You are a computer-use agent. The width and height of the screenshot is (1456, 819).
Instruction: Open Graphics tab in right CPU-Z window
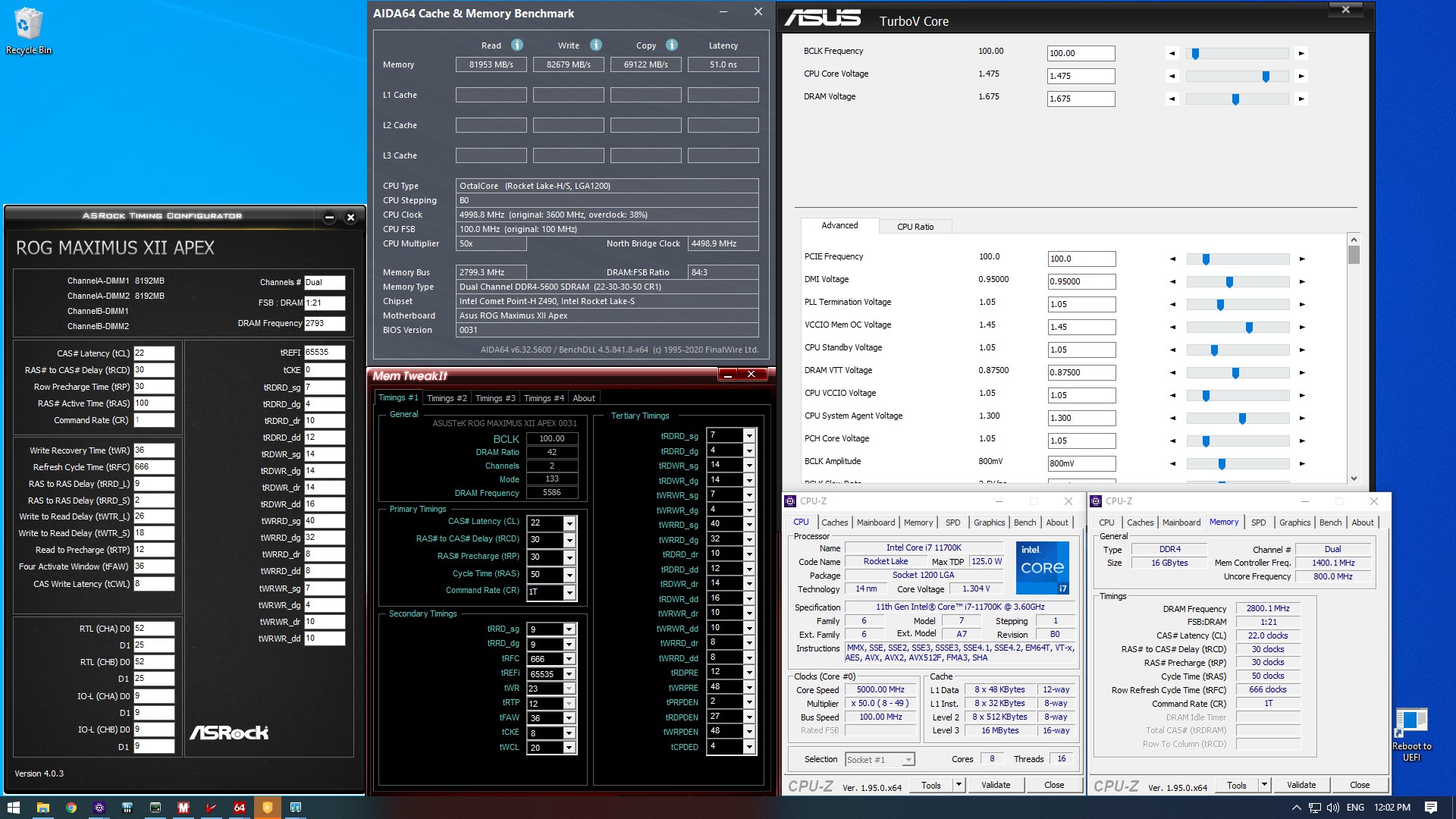pos(1295,522)
